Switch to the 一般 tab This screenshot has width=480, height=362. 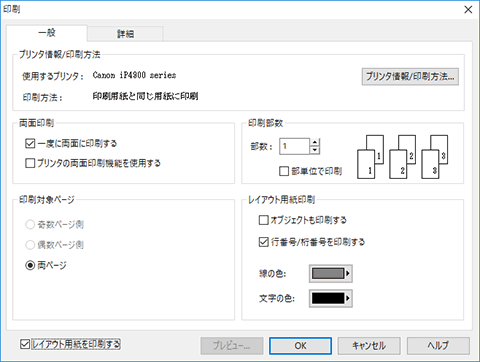point(47,33)
